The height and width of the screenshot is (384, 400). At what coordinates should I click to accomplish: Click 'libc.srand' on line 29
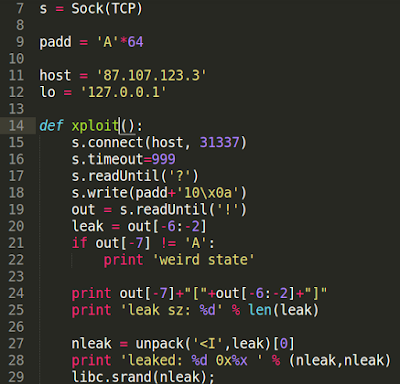[111, 377]
